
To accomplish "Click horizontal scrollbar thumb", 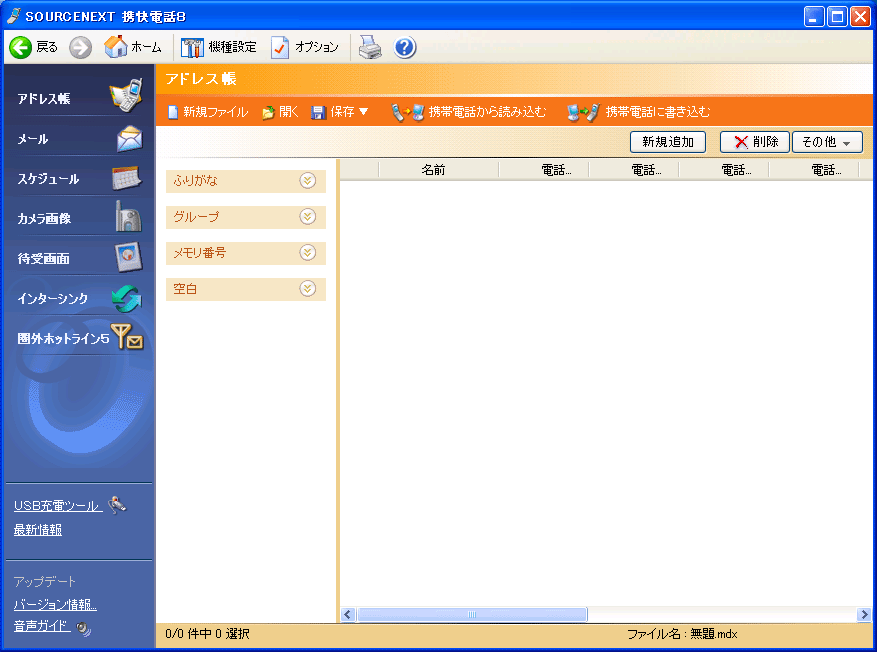I will click(x=472, y=615).
